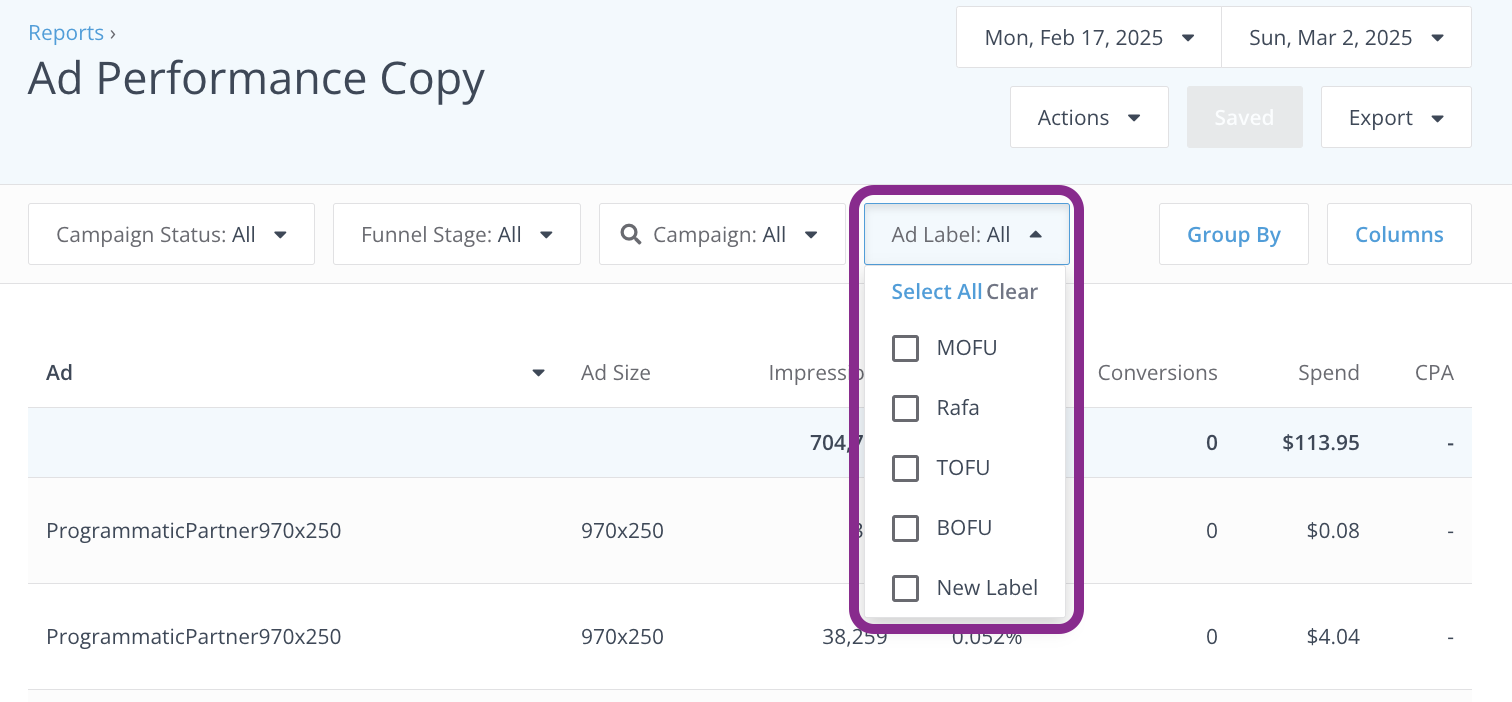Image resolution: width=1512 pixels, height=702 pixels.
Task: Go to Reports breadcrumb link
Action: (66, 33)
